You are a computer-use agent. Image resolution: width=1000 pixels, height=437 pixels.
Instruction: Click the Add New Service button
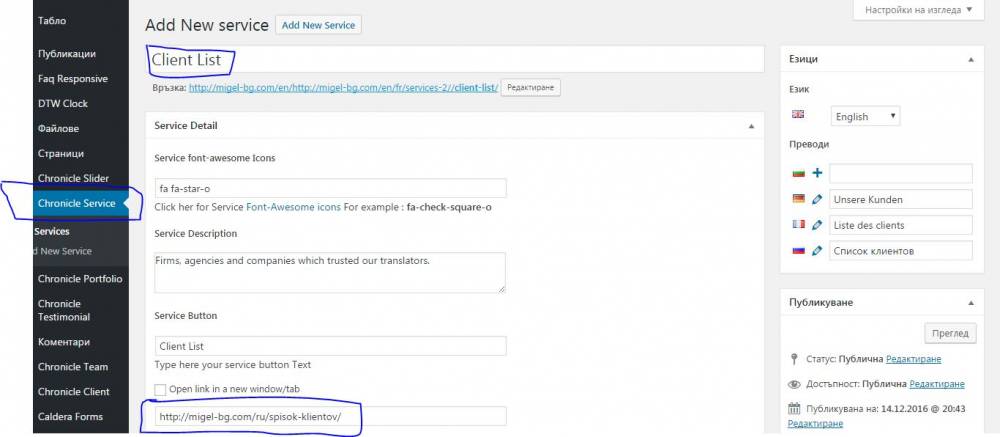[x=318, y=26]
